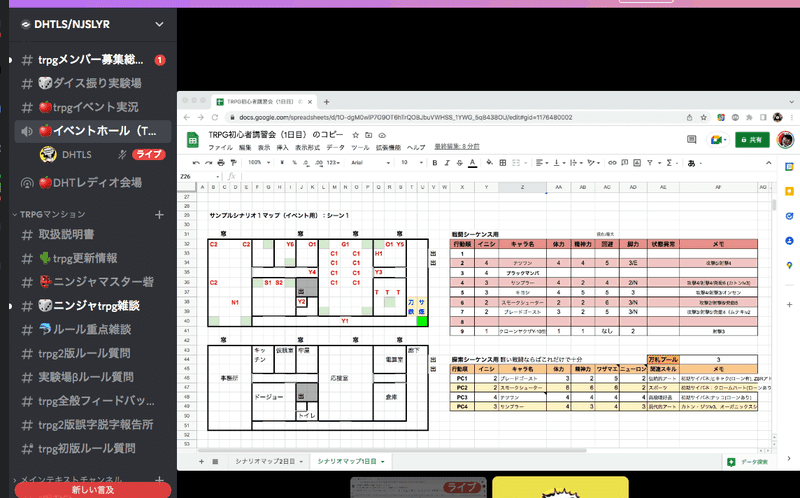The width and height of the screenshot is (800, 498).
Task: Add channel to TRPGマンション category
Action: pyautogui.click(x=159, y=214)
